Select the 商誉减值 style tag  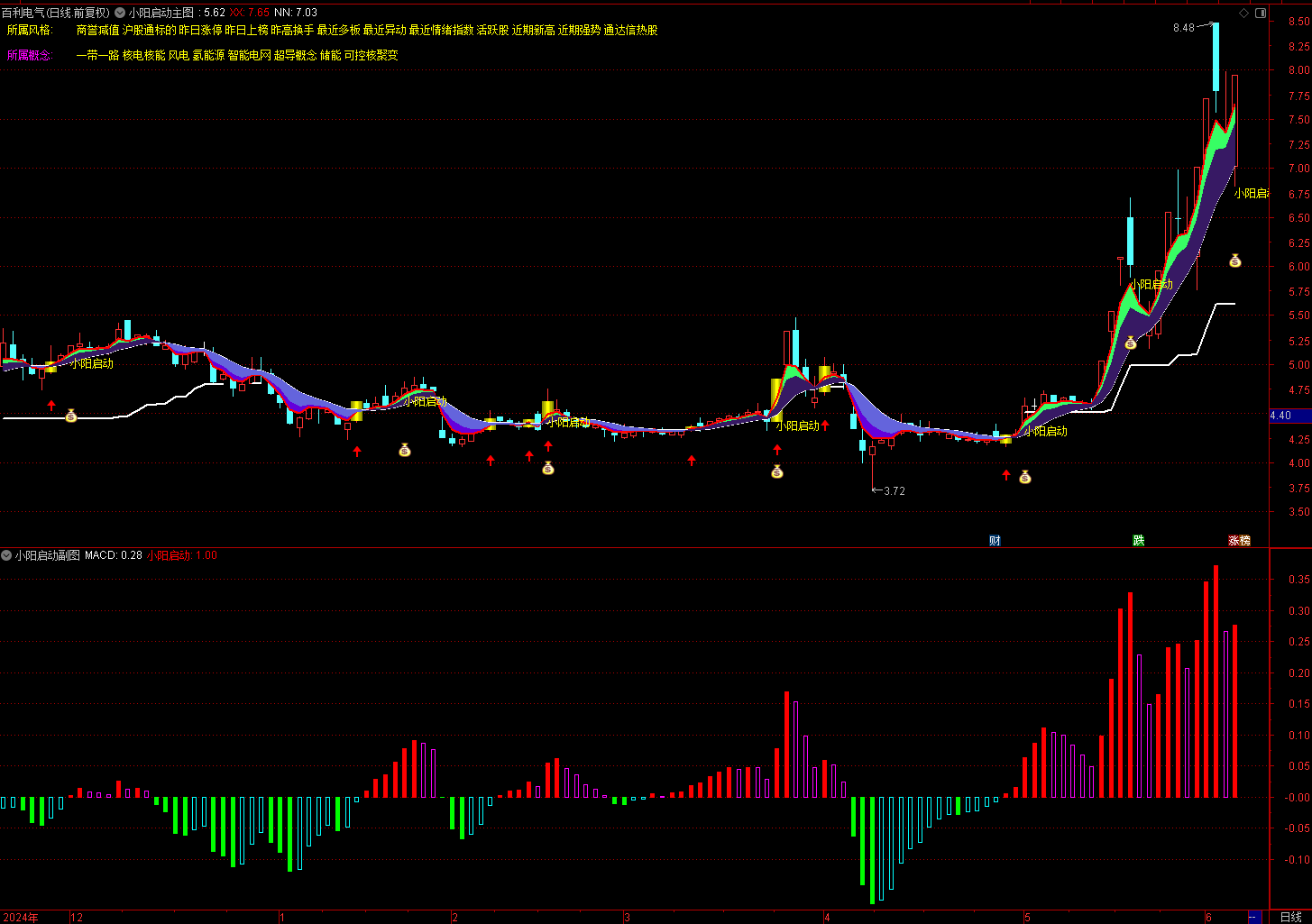click(x=98, y=30)
